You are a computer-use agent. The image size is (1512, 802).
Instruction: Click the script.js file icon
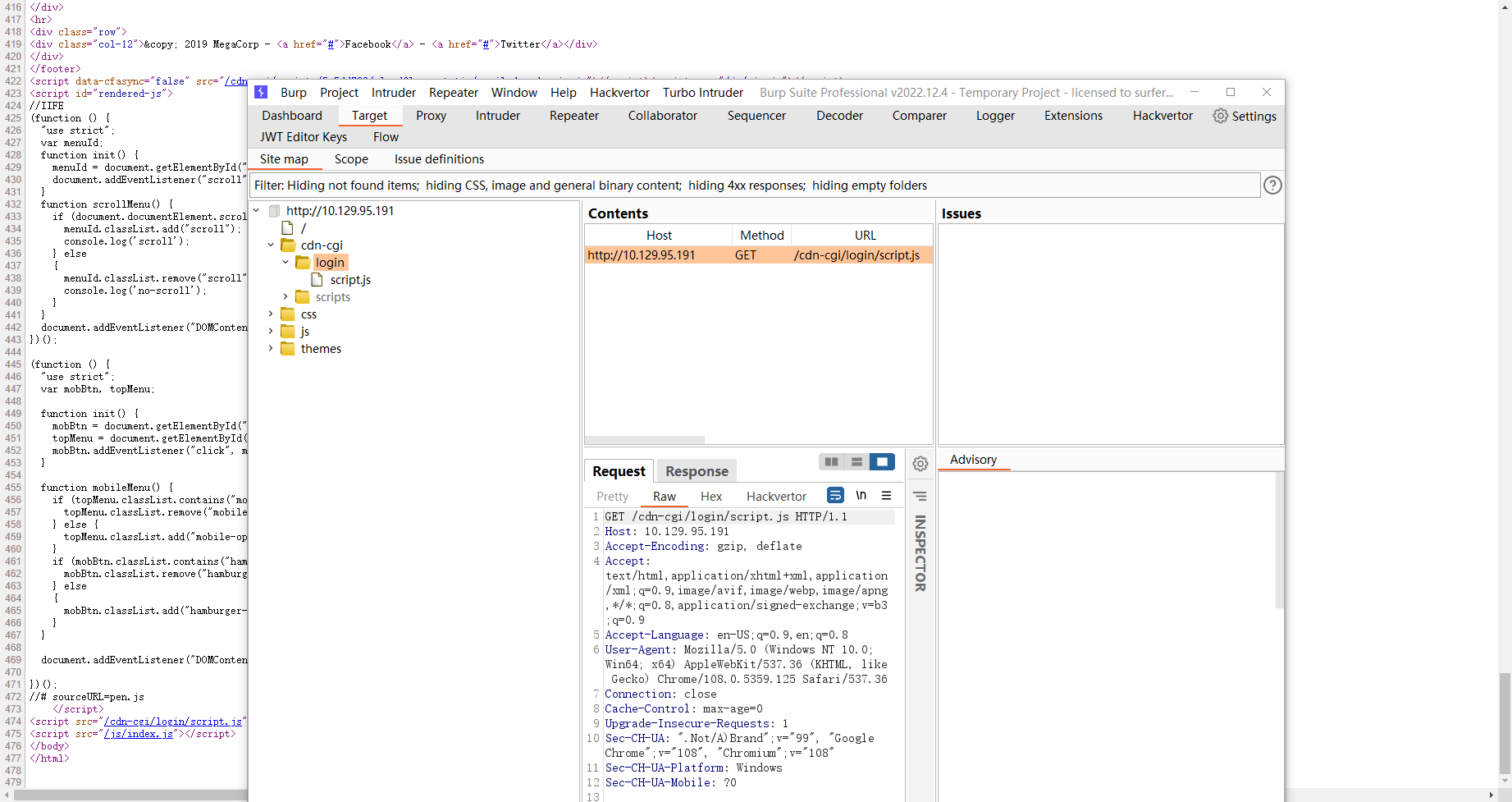click(317, 279)
